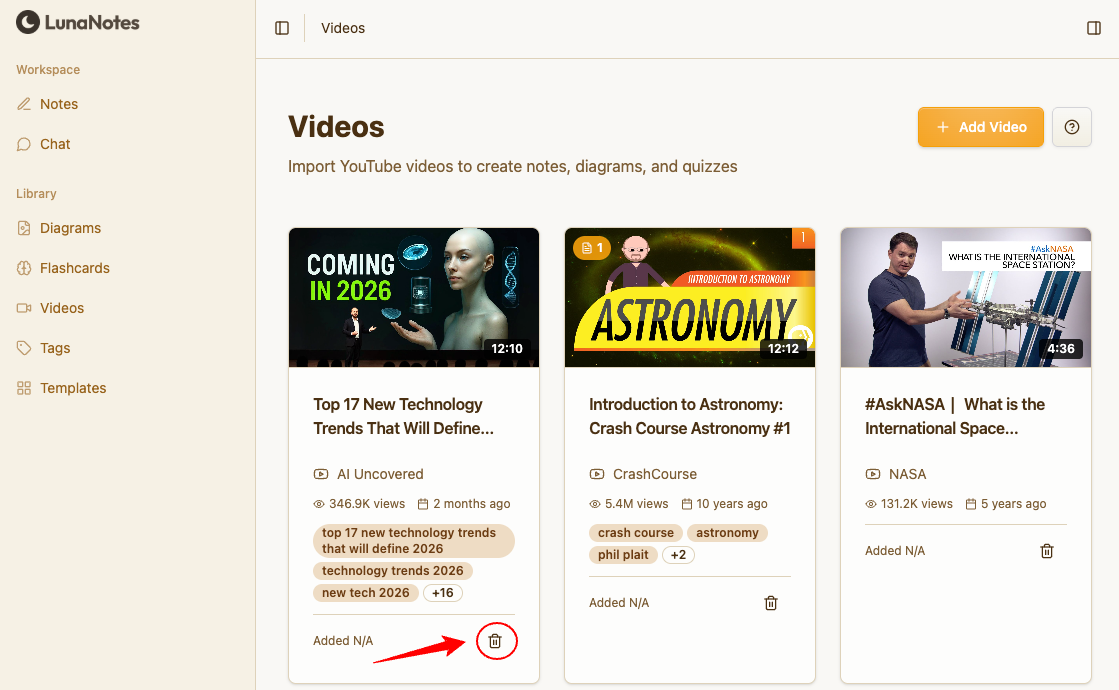Open Chat in the Workspace section
Screen dimensions: 1119x690
pyautogui.click(x=55, y=144)
